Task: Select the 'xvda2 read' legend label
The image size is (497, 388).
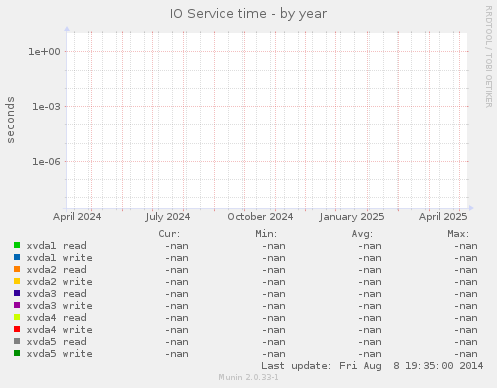Action: (56, 270)
